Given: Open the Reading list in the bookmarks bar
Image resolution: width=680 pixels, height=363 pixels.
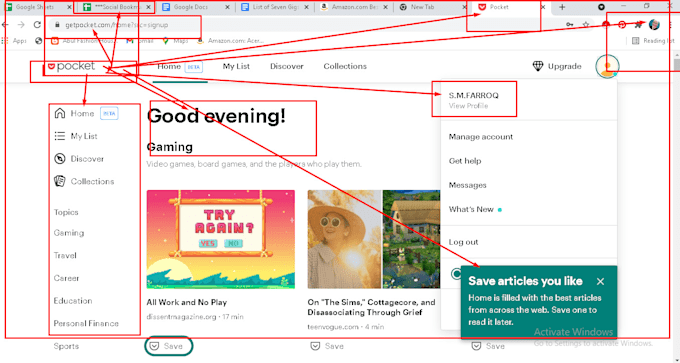Looking at the screenshot, I should (x=654, y=41).
